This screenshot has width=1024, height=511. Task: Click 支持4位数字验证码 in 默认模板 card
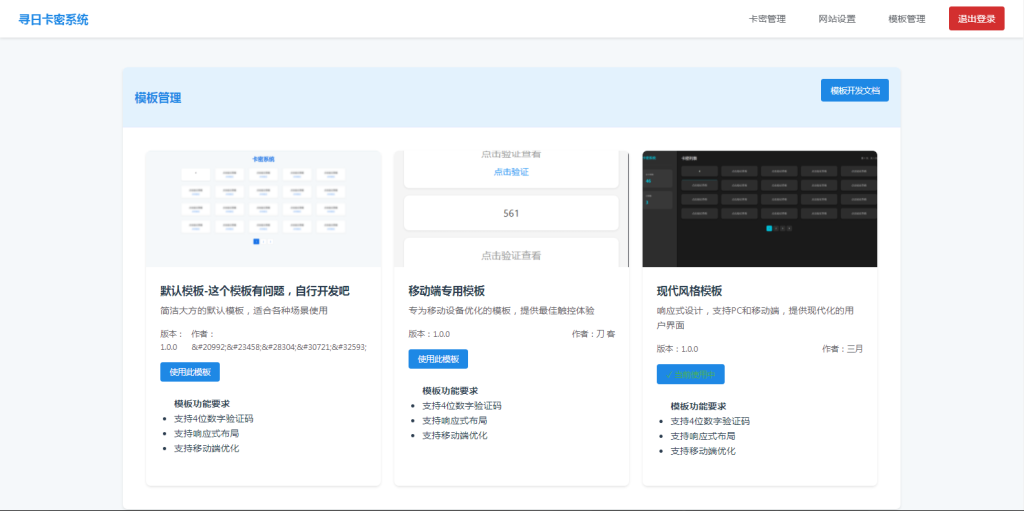tap(214, 419)
